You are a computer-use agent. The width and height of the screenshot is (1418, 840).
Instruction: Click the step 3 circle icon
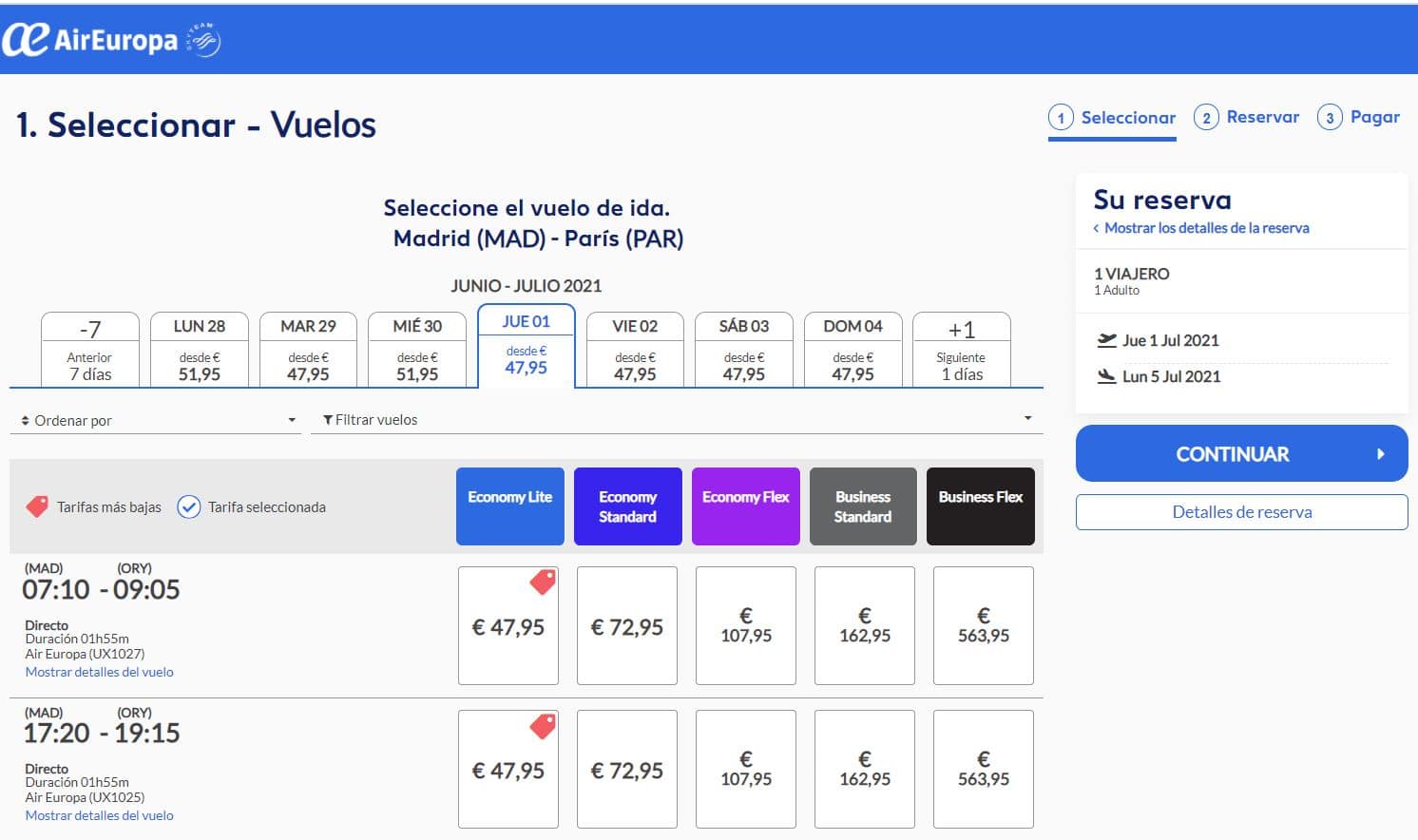click(x=1330, y=118)
